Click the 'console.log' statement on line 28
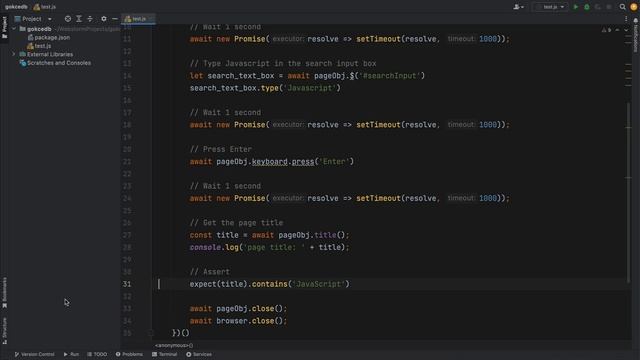Viewport: 640px width, 360px height. pyautogui.click(x=269, y=247)
